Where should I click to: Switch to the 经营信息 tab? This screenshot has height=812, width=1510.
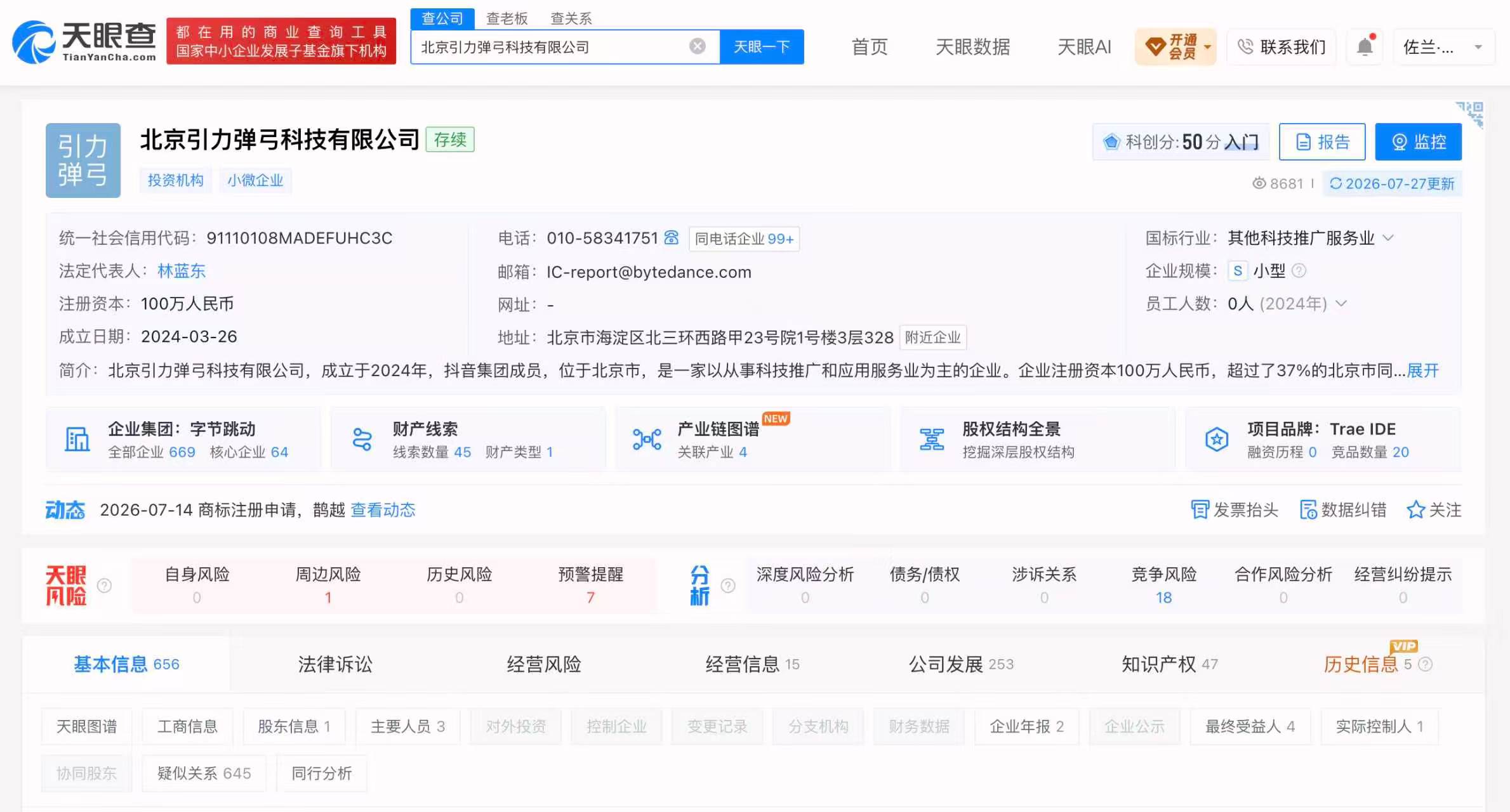(753, 664)
